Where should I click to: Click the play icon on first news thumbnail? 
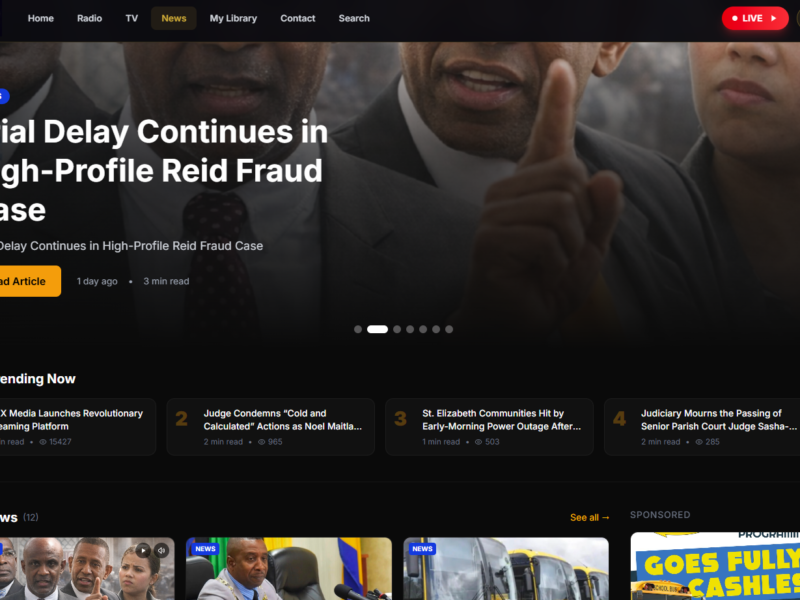(143, 551)
